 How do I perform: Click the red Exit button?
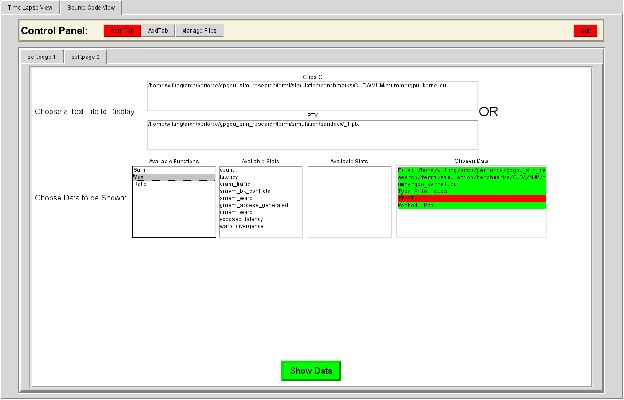[584, 31]
